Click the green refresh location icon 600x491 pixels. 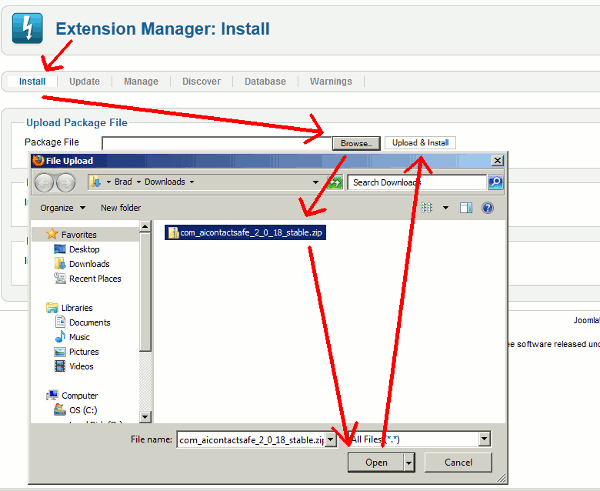click(335, 182)
